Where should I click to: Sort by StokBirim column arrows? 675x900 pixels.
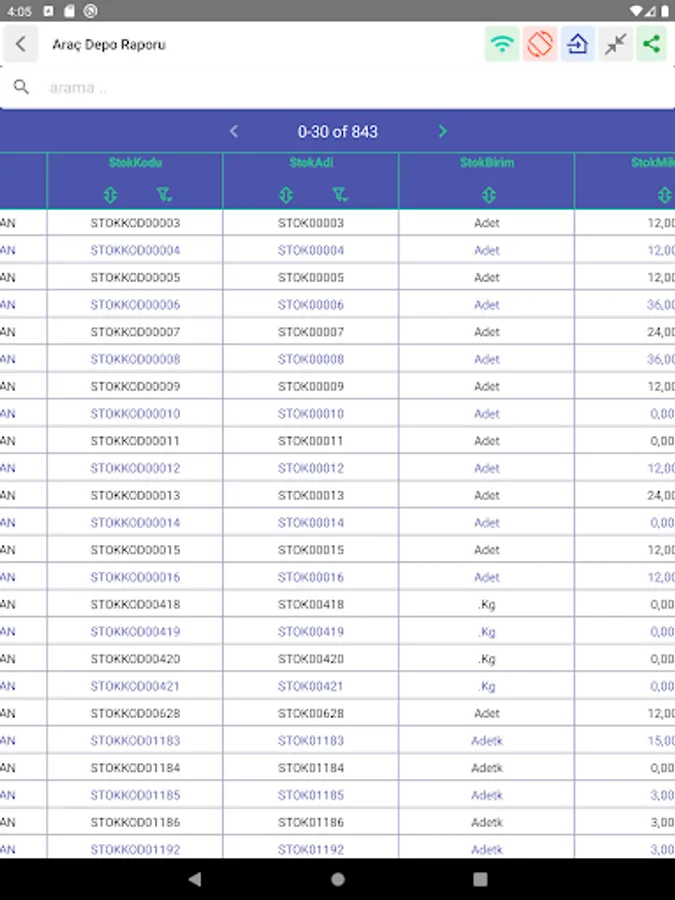488,195
